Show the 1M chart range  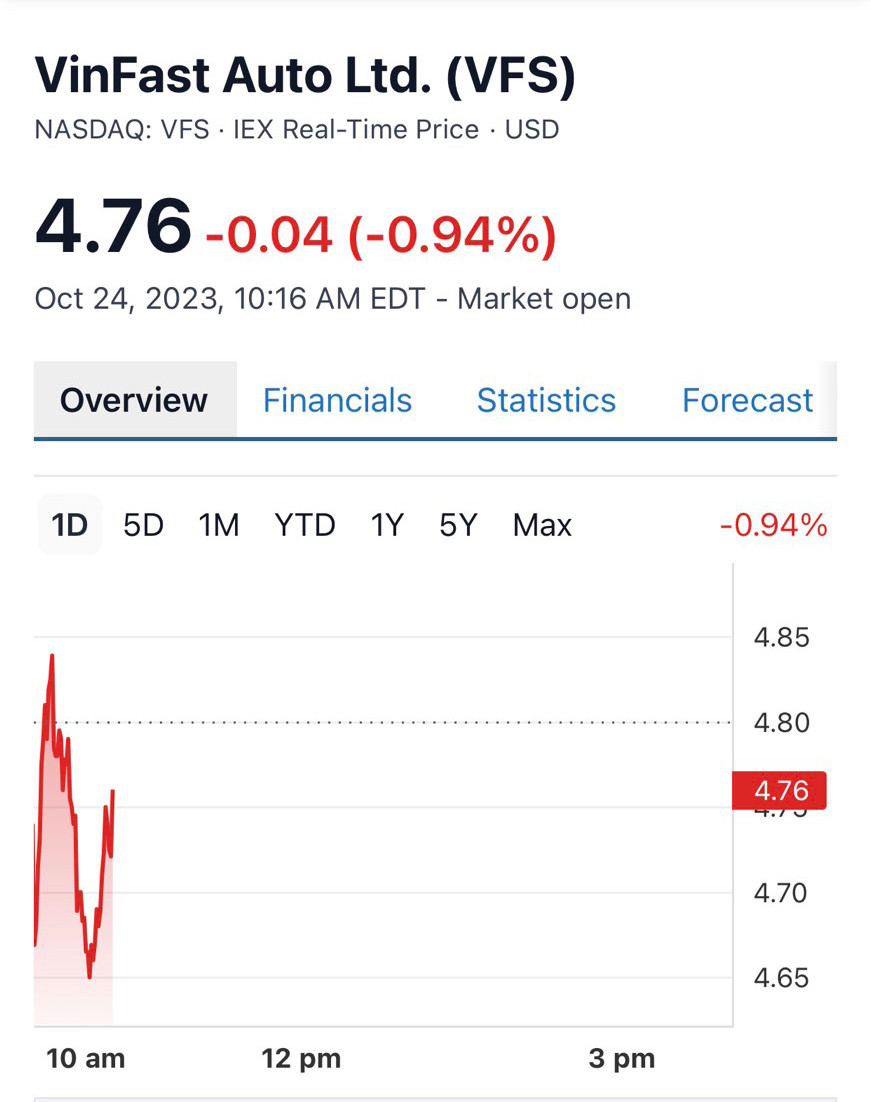click(219, 525)
